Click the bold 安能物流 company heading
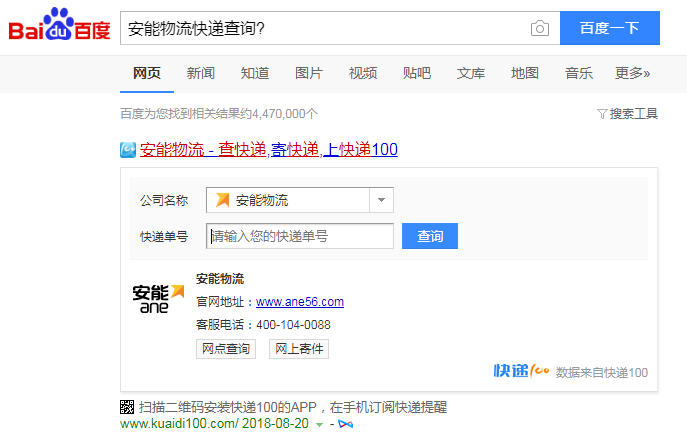This screenshot has height=435, width=687. (x=220, y=279)
